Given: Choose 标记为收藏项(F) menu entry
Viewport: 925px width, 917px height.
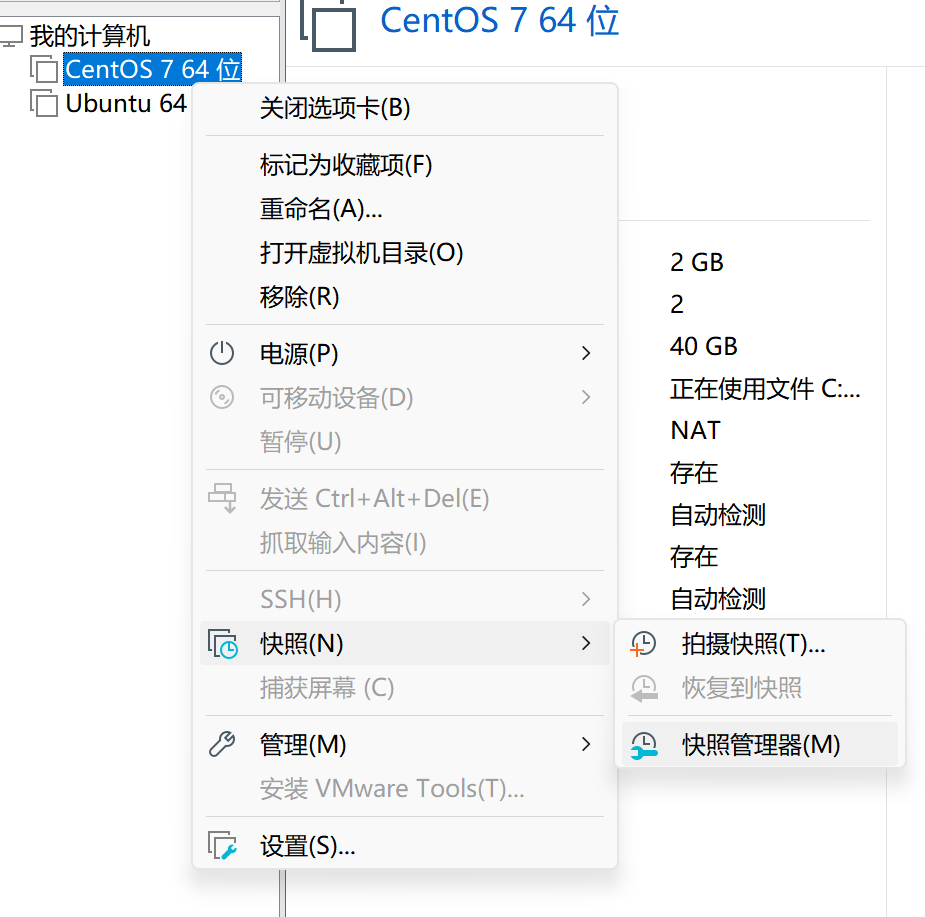Looking at the screenshot, I should coord(346,164).
